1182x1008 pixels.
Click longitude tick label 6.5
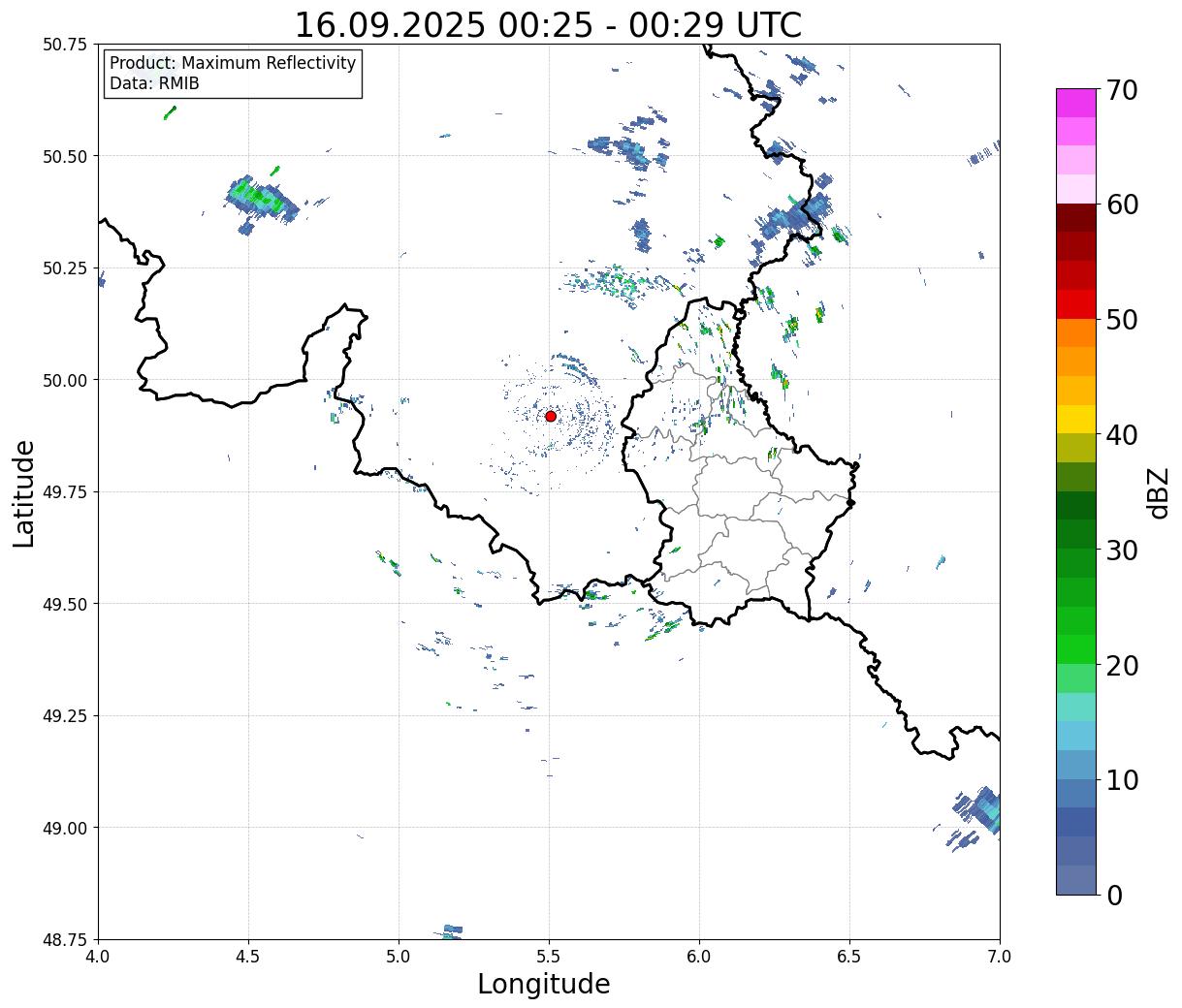[849, 956]
